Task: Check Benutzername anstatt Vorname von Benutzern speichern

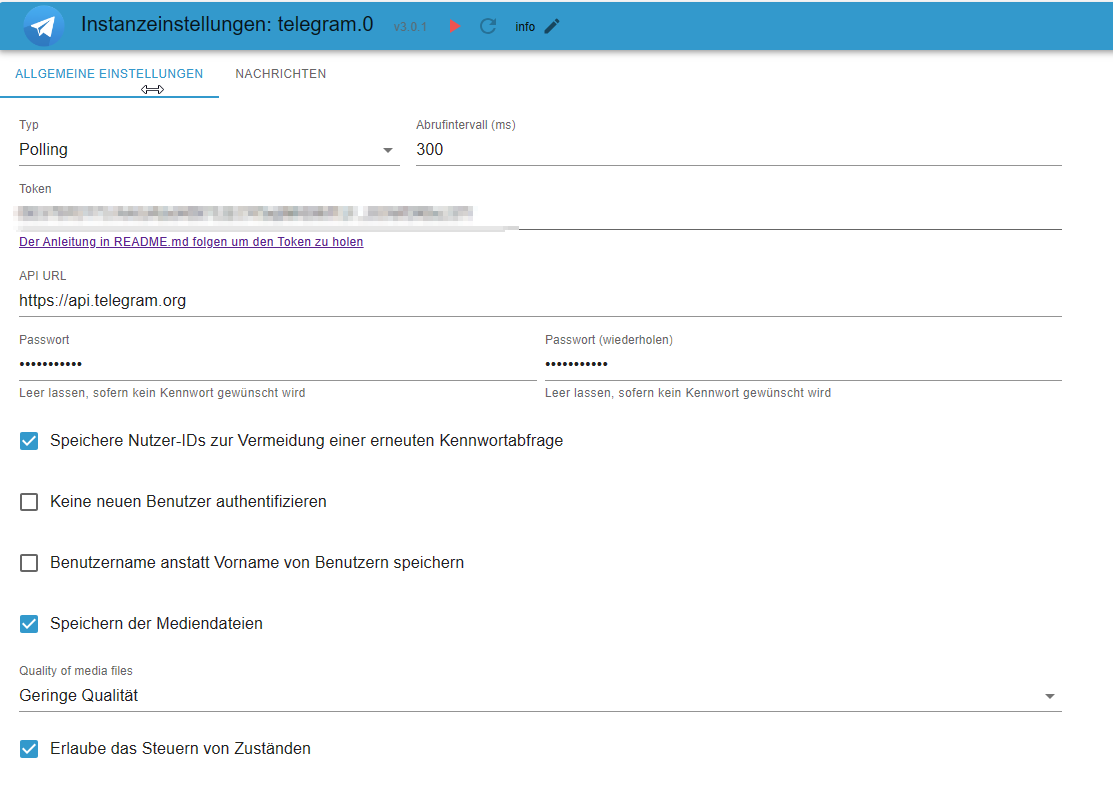Action: coord(29,563)
